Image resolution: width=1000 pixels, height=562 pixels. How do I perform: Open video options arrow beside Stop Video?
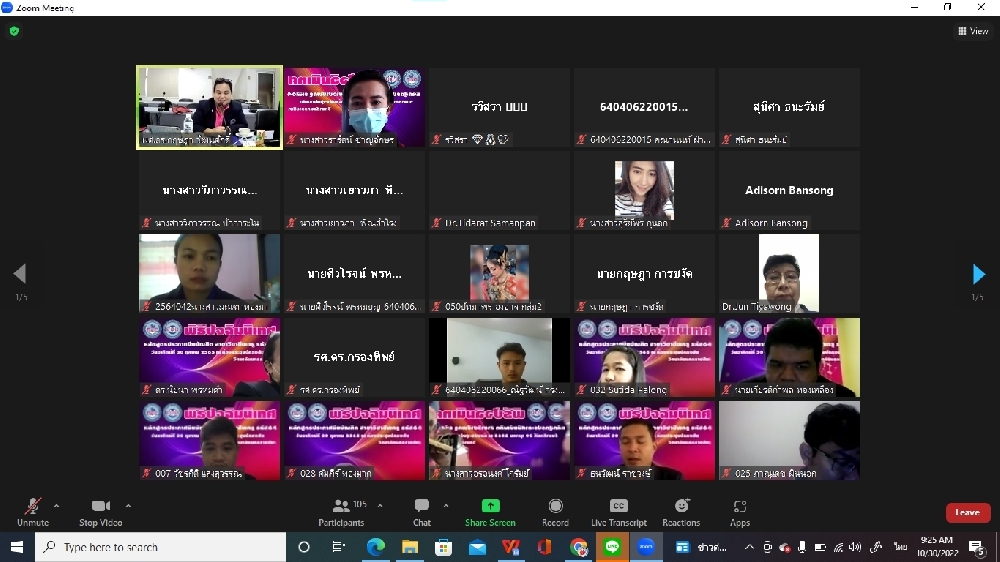click(128, 506)
